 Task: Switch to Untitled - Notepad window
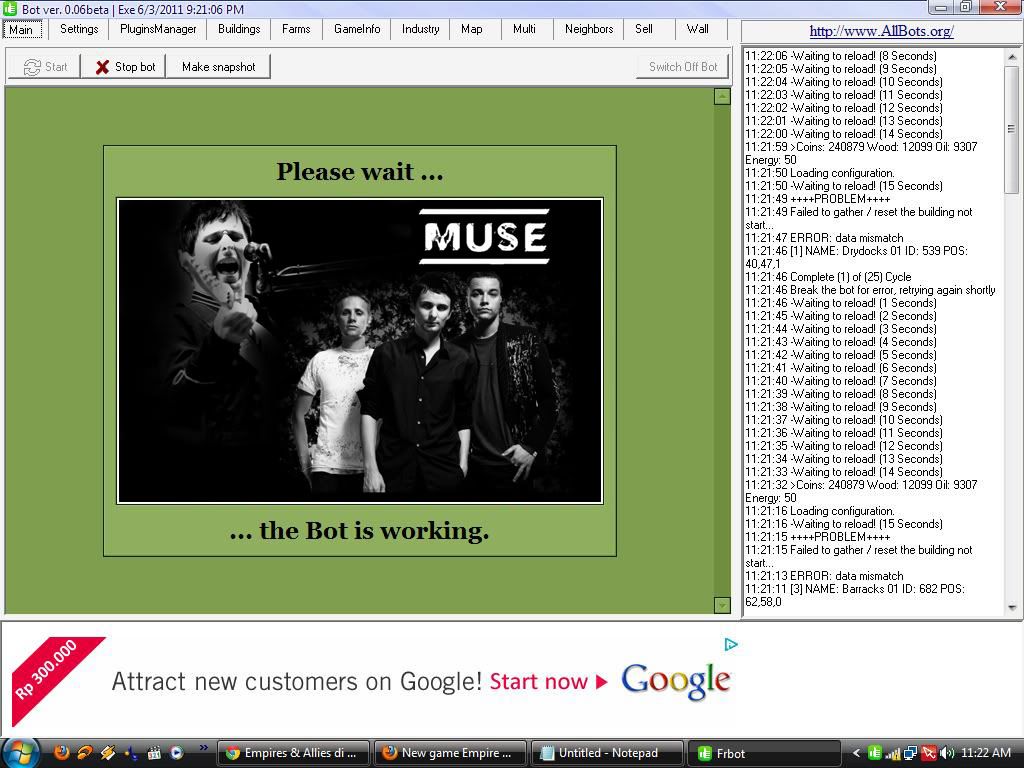[x=608, y=753]
